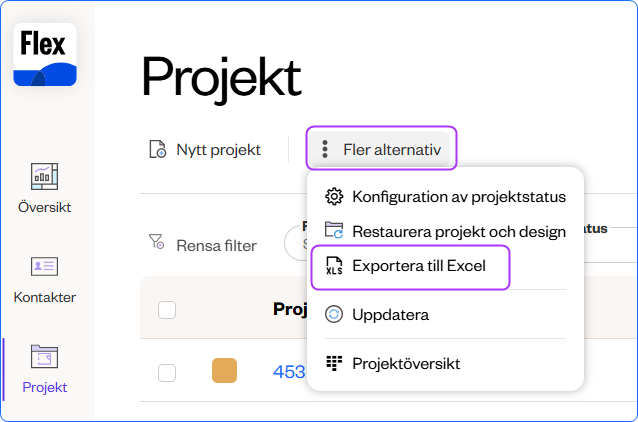Click the orange color swatch in project row
Viewport: 638px width, 422px height.
(x=224, y=372)
